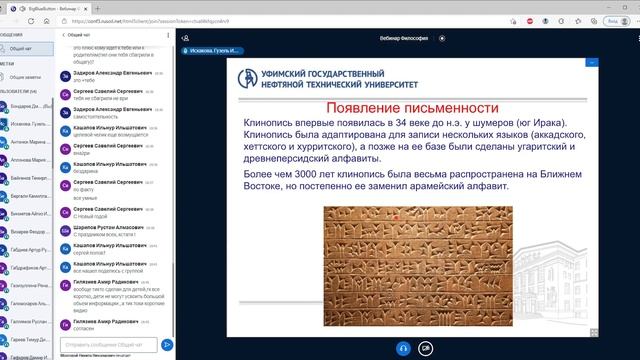Image resolution: width=640 pixels, height=360 pixels.
Task: Click the chat messages scrollbar
Action: [173, 300]
